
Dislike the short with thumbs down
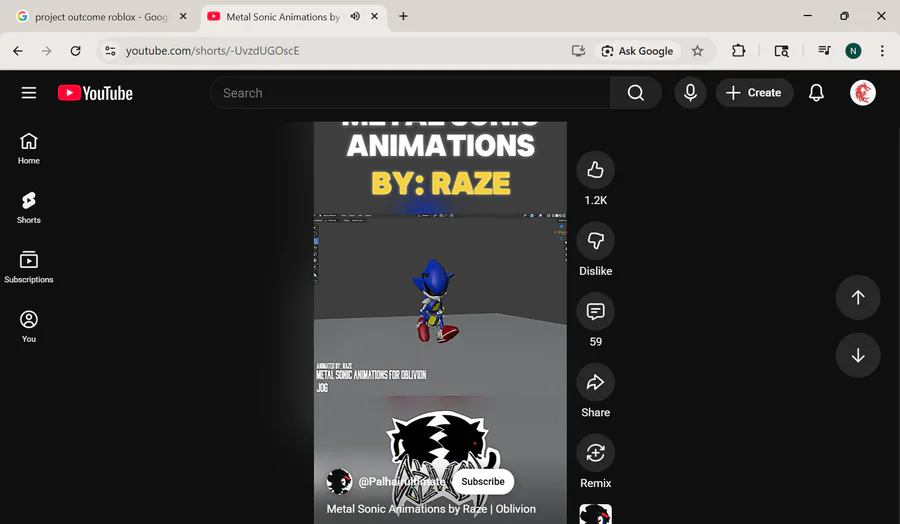click(595, 240)
